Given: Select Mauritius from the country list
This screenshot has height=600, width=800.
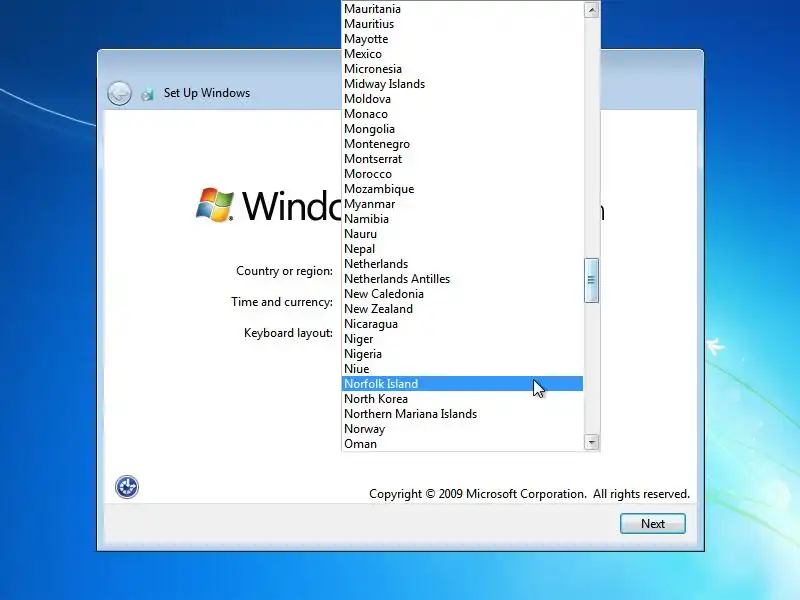Looking at the screenshot, I should (x=462, y=24).
